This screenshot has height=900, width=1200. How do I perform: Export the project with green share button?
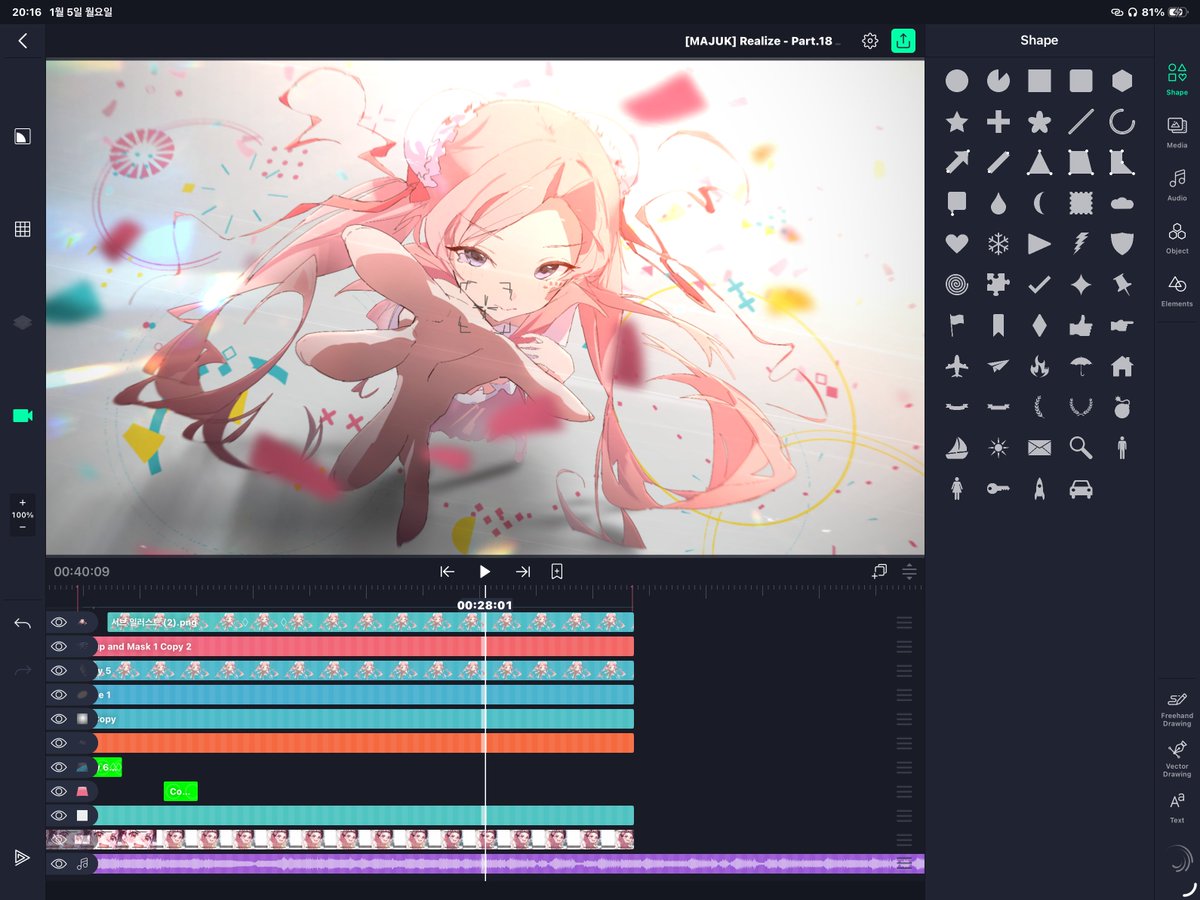pos(903,41)
